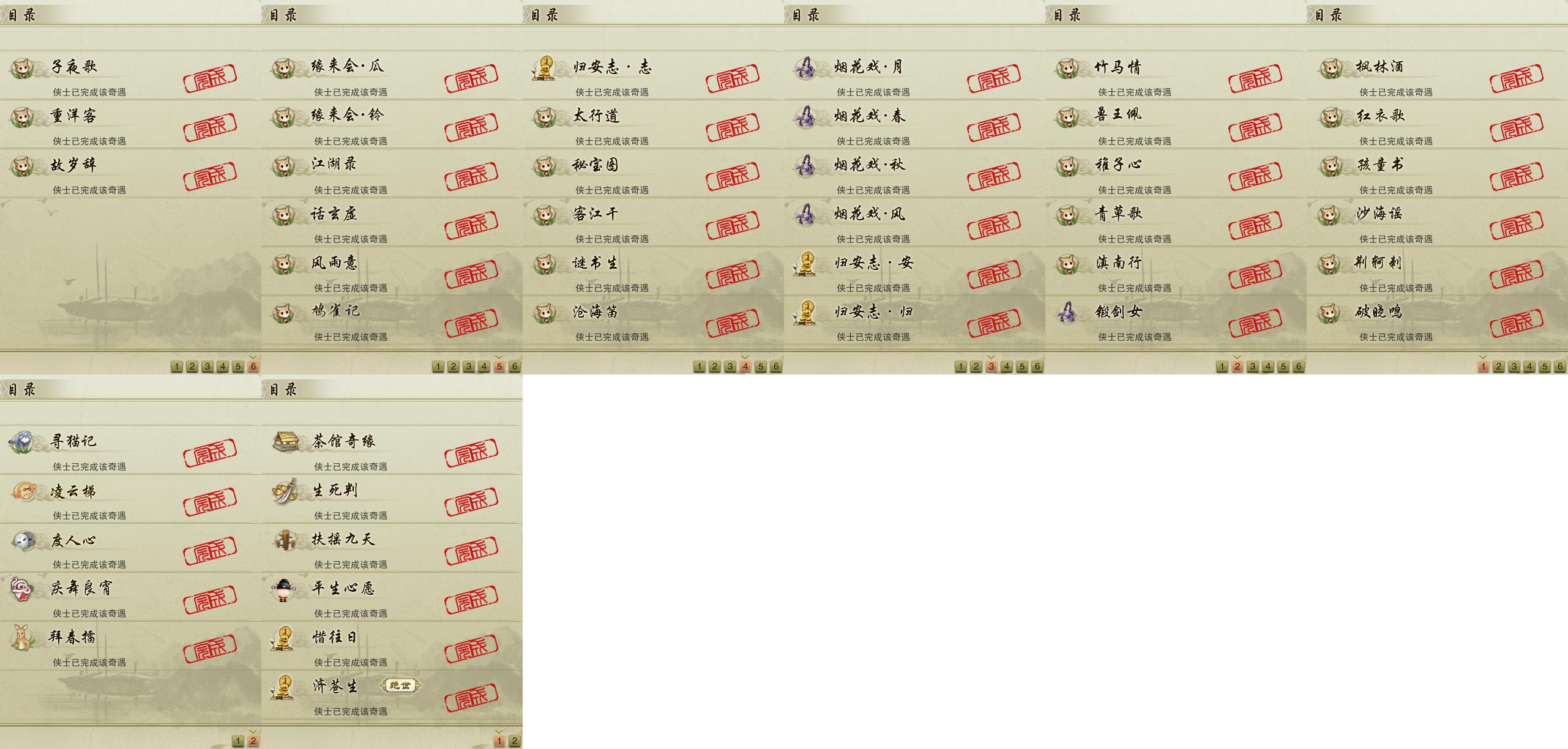
Task: Click the teahouse icon beside 茶馆奇缘
Action: pyautogui.click(x=285, y=441)
